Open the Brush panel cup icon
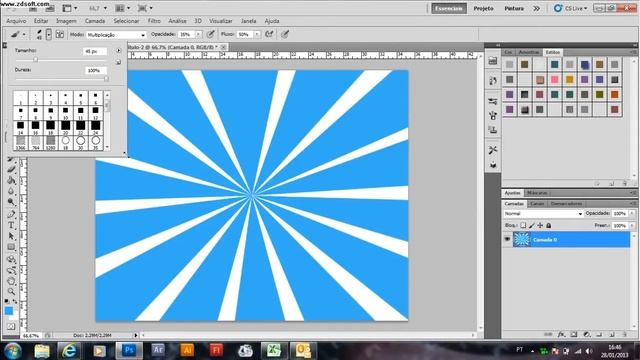Screen dimensions: 640x360 (493, 116)
